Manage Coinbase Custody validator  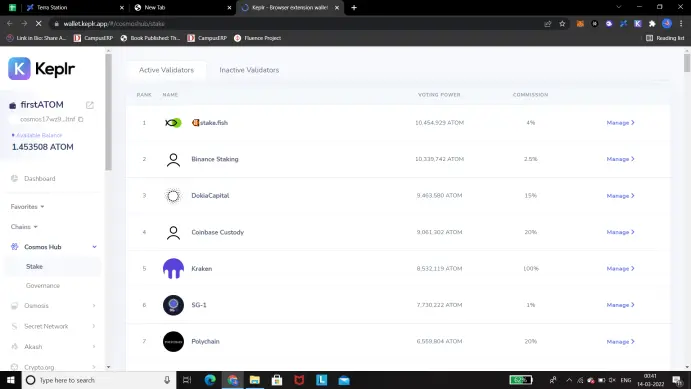point(620,232)
